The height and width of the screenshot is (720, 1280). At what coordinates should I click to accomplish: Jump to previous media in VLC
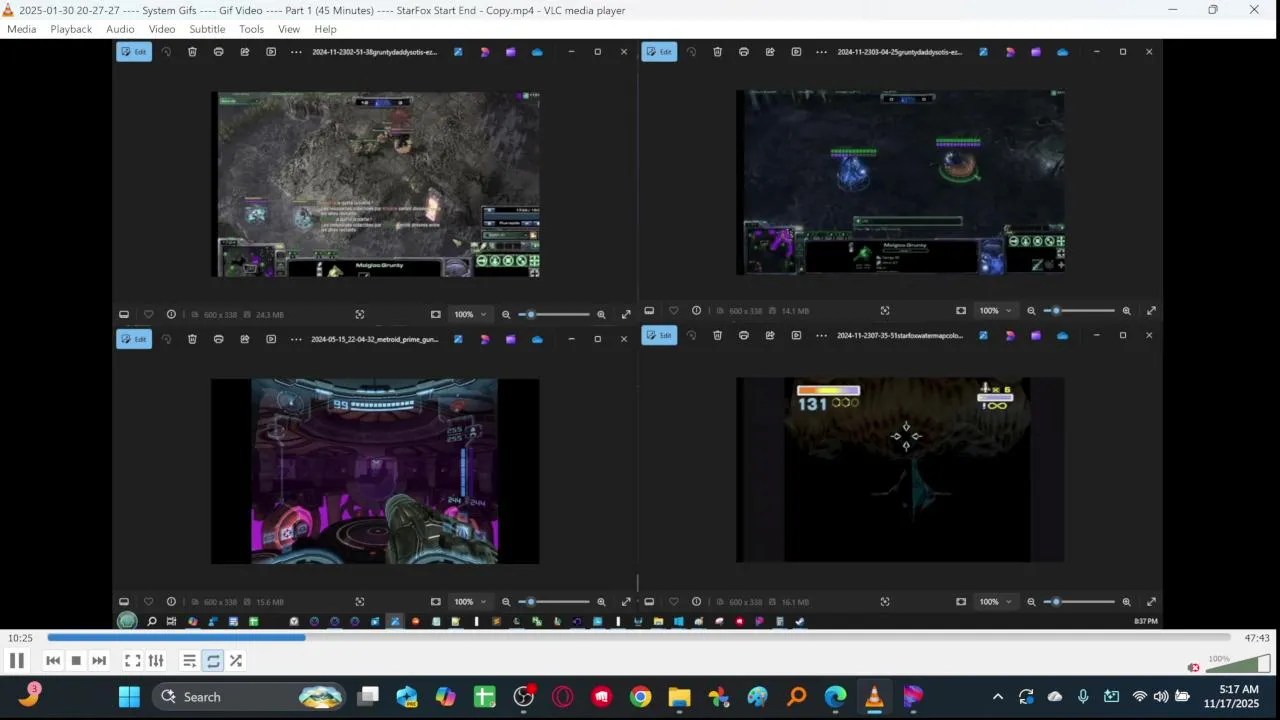(x=53, y=660)
